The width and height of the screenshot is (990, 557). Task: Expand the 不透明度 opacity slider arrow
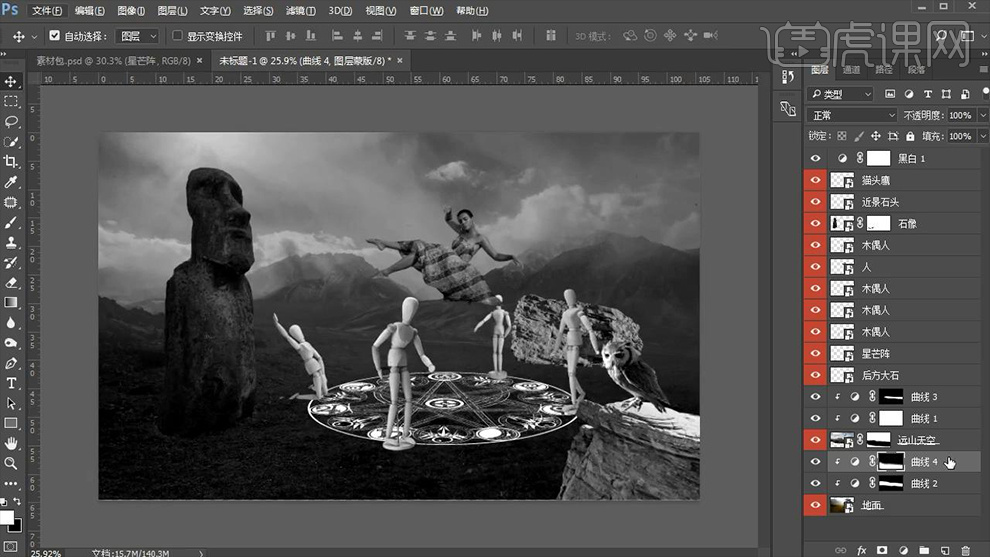(x=982, y=116)
